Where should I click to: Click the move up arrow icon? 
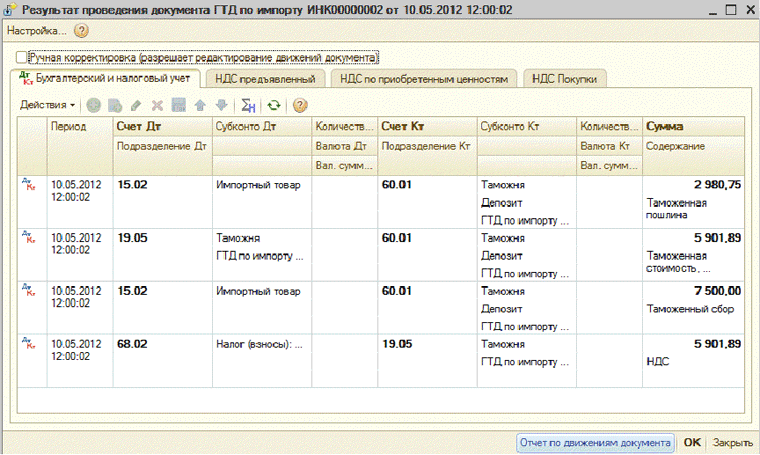[x=200, y=105]
